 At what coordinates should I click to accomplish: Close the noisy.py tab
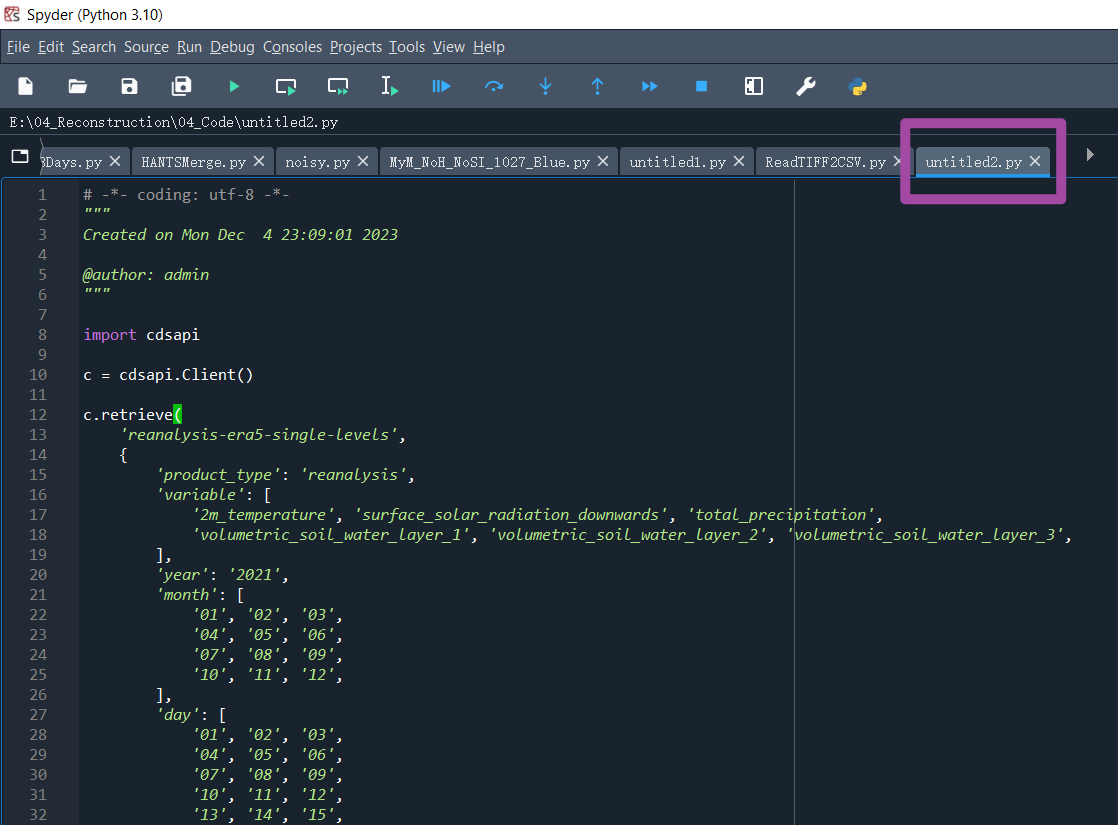[x=363, y=162]
